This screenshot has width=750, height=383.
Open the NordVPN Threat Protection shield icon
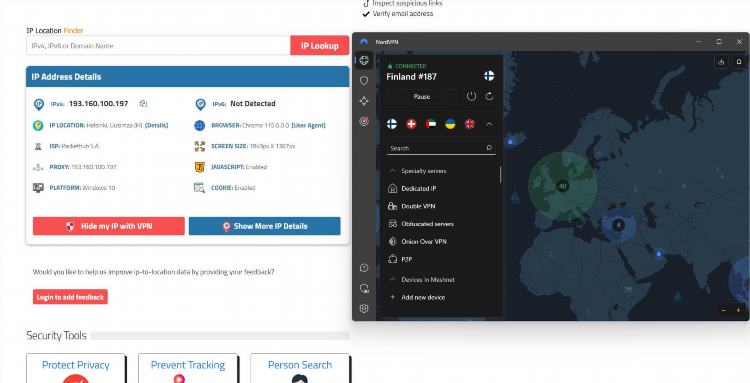tap(364, 81)
